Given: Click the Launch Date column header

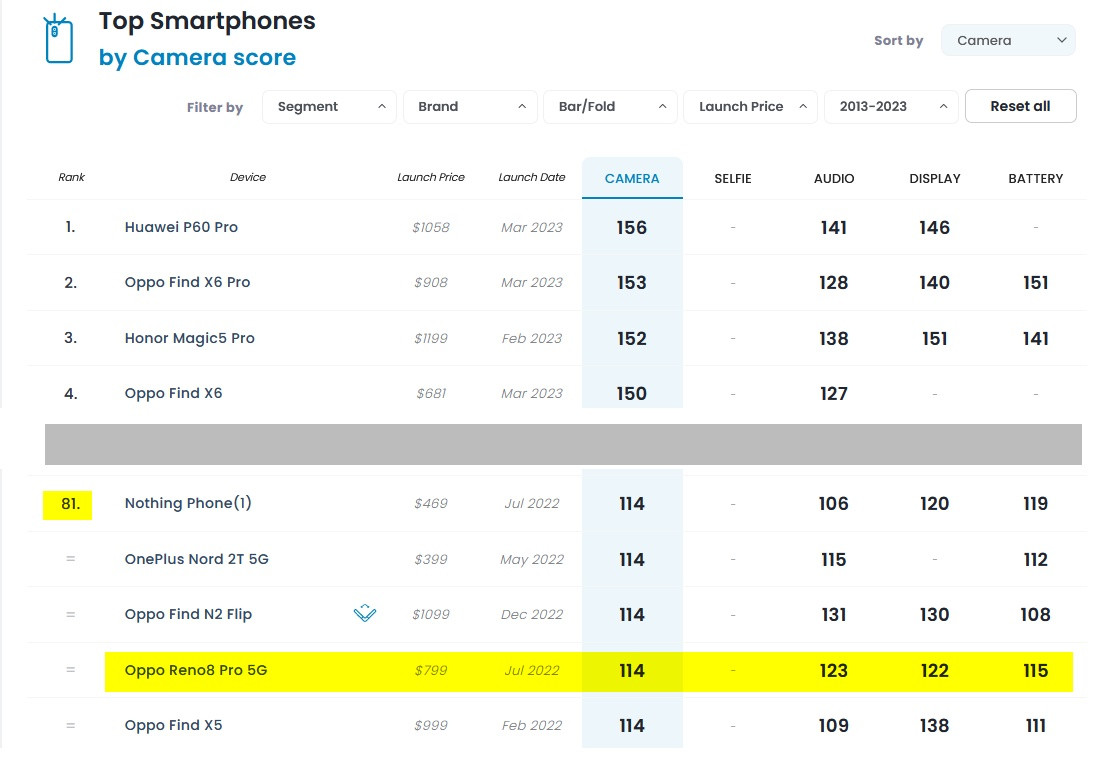Looking at the screenshot, I should pyautogui.click(x=532, y=178).
